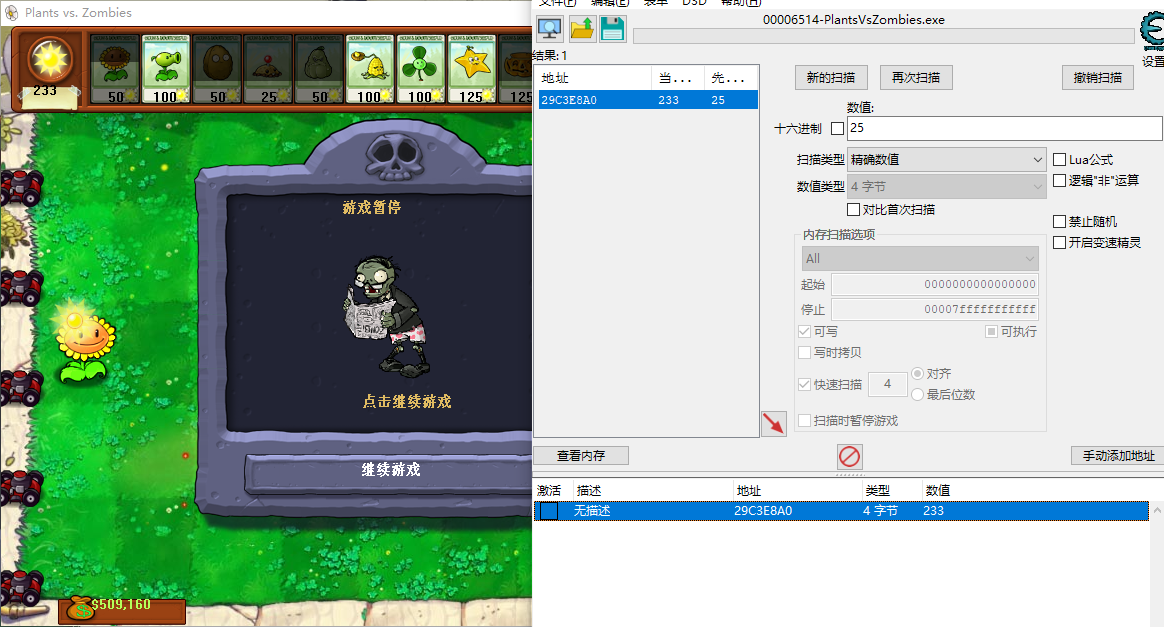
Task: Open the 扫描类型 精确数值 dropdown
Action: pos(947,160)
